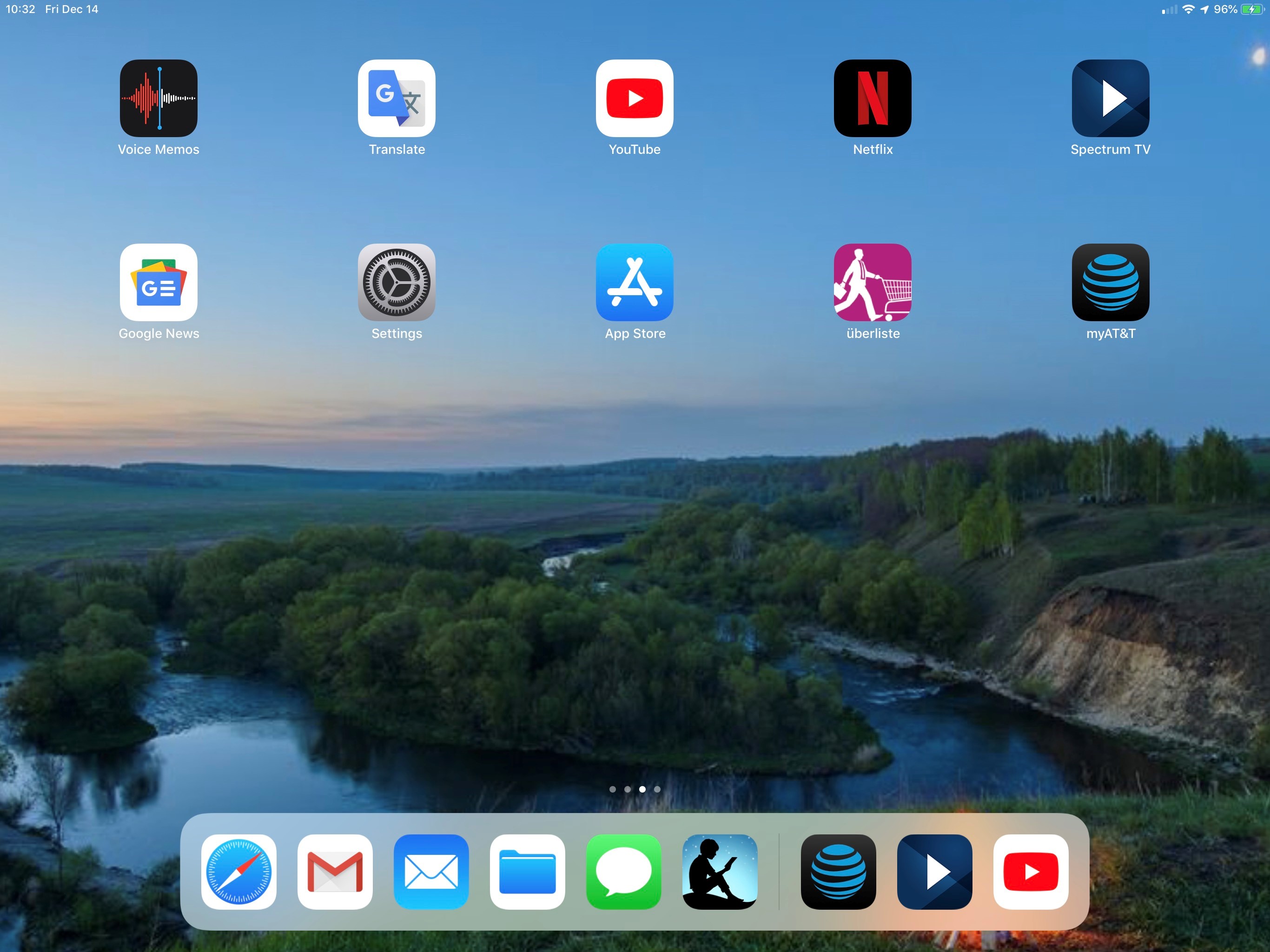
Task: Open the recent Spectrum TV icon in the dock
Action: tap(935, 872)
